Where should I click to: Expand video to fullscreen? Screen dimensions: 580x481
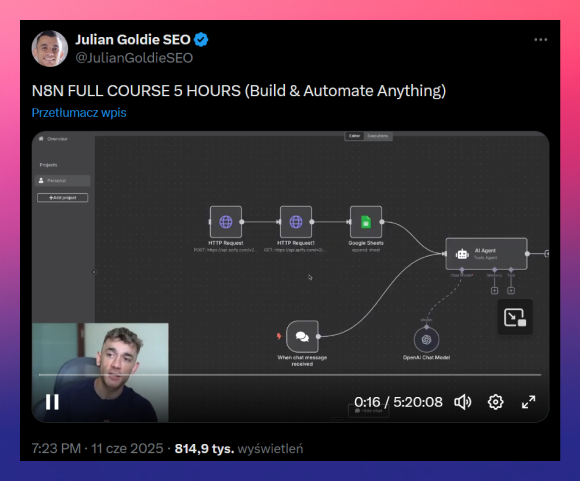[x=529, y=402]
